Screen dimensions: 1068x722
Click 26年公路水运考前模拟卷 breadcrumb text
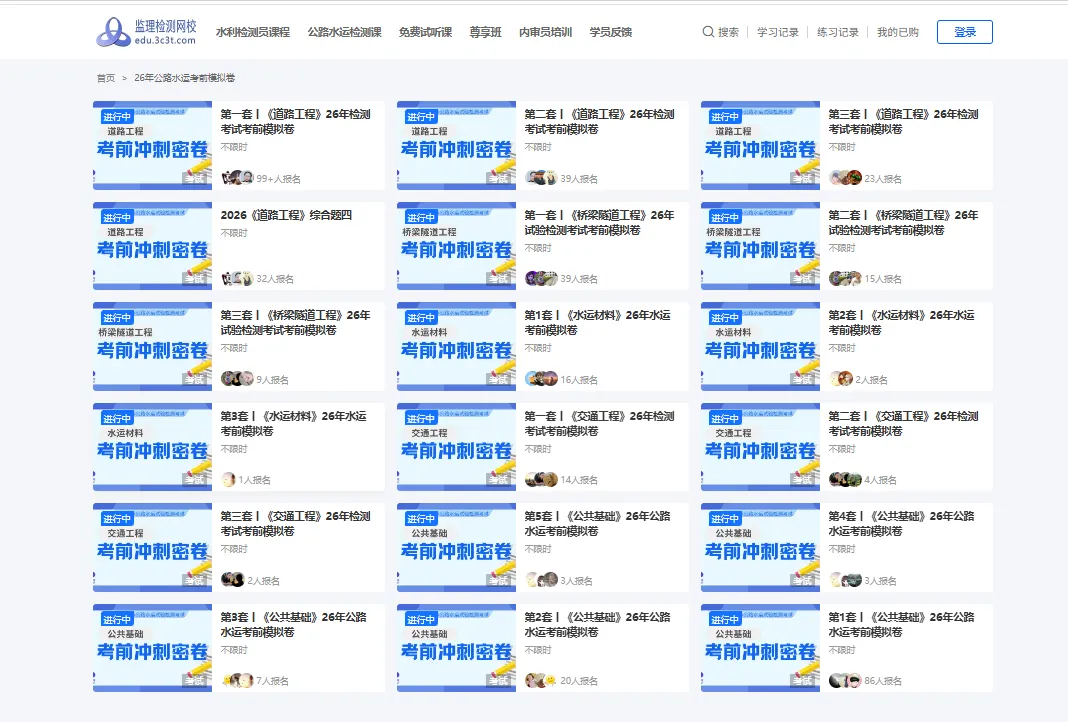tap(185, 78)
